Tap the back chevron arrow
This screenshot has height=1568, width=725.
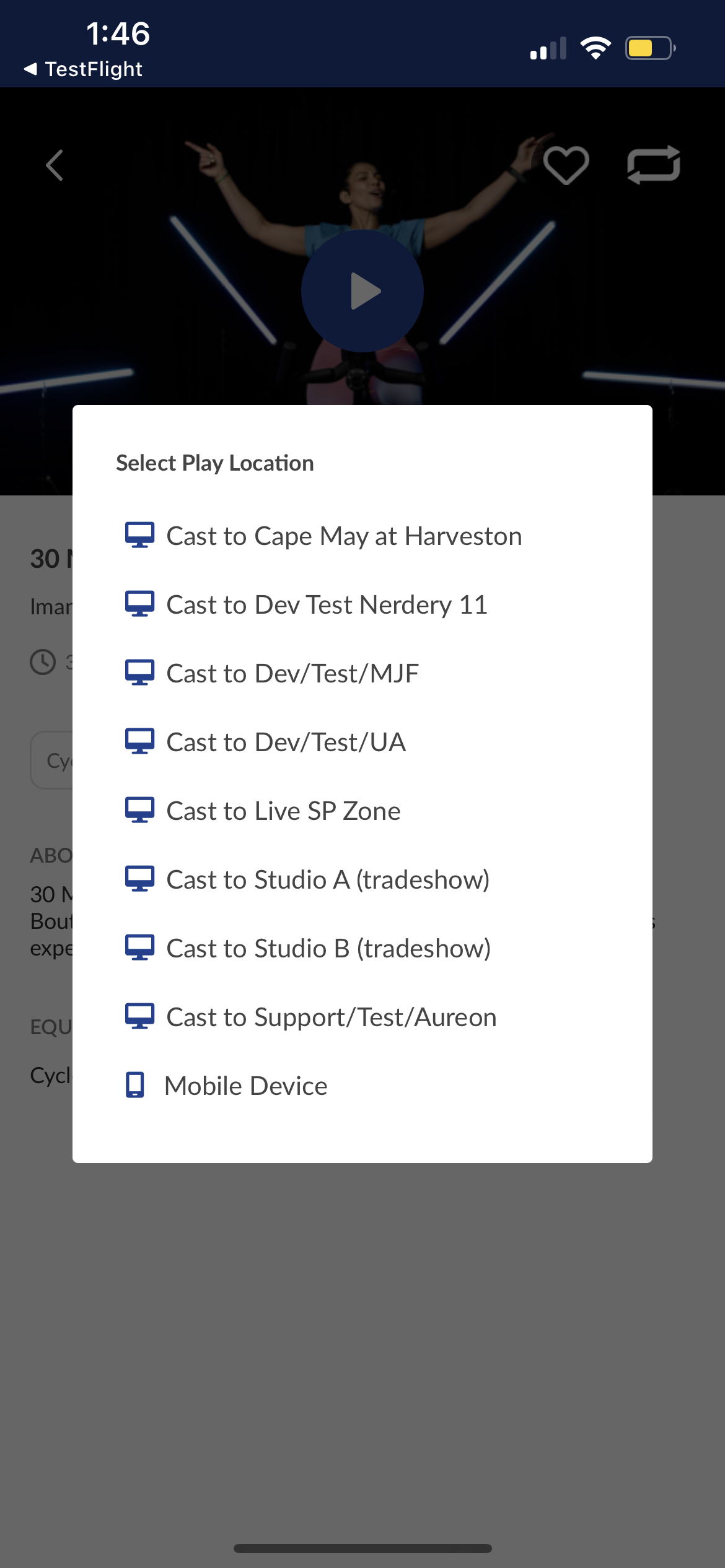[x=55, y=165]
